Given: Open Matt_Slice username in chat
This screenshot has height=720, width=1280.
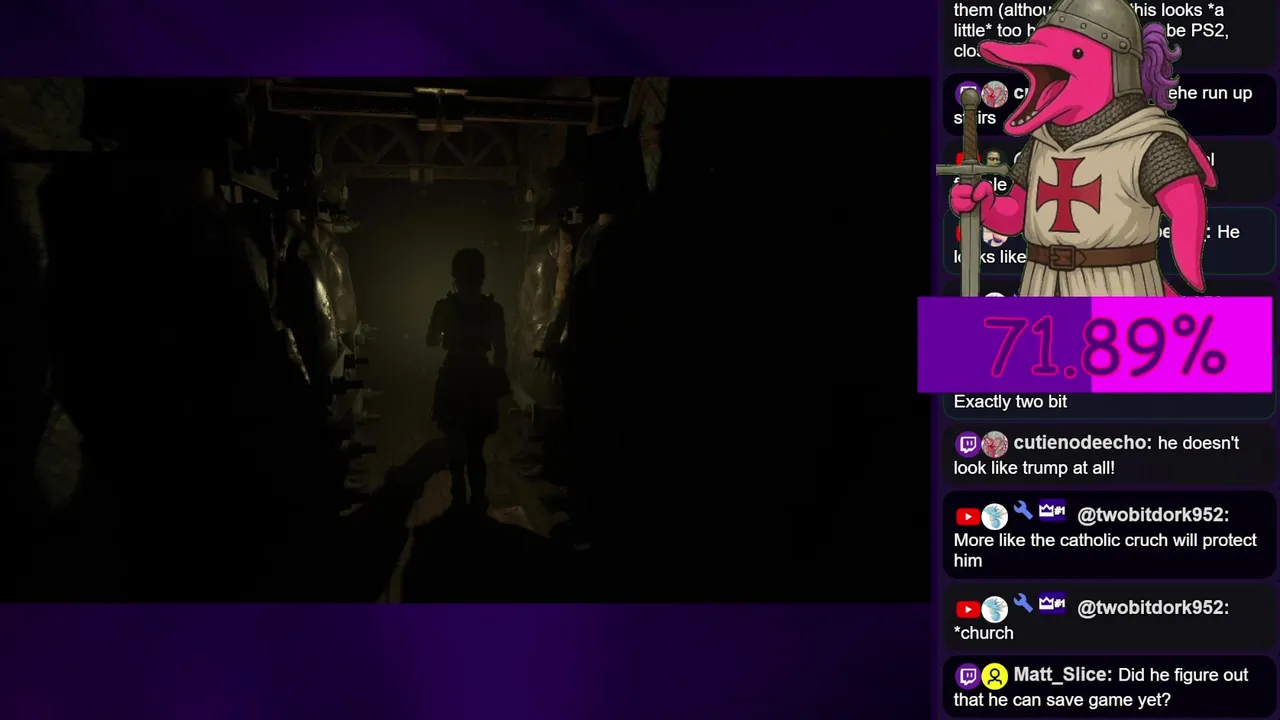Looking at the screenshot, I should coord(1062,675).
